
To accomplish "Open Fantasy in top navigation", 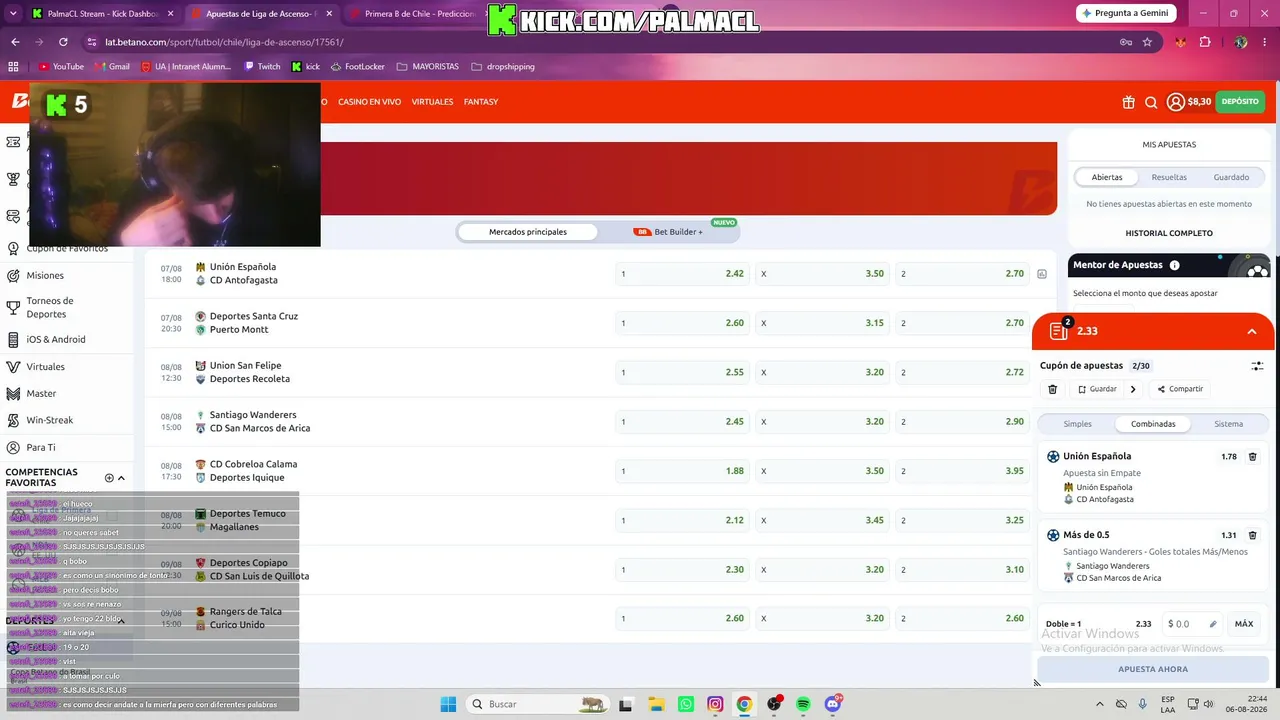I will click(481, 102).
